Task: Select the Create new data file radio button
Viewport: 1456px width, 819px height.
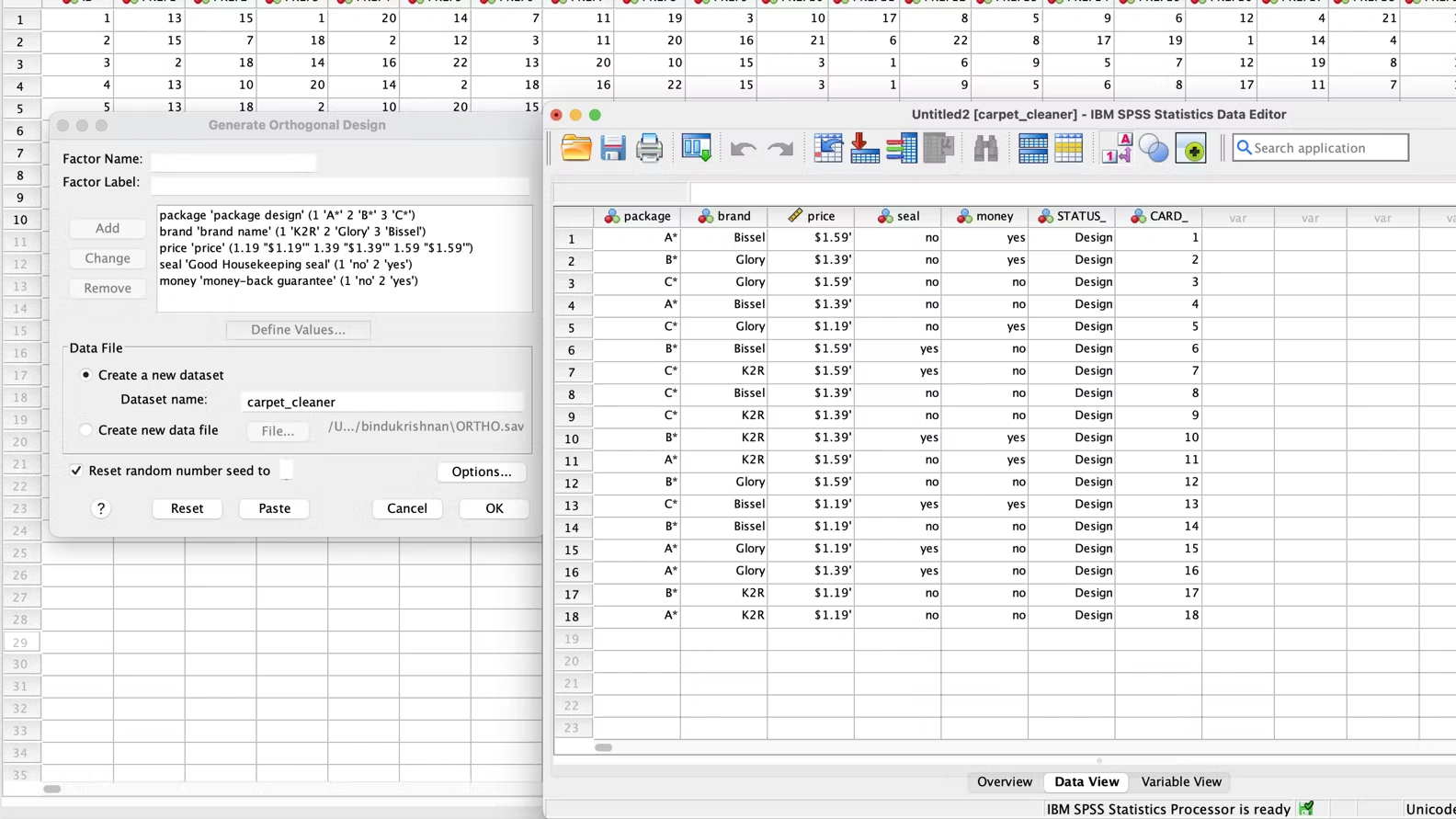Action: pyautogui.click(x=86, y=430)
